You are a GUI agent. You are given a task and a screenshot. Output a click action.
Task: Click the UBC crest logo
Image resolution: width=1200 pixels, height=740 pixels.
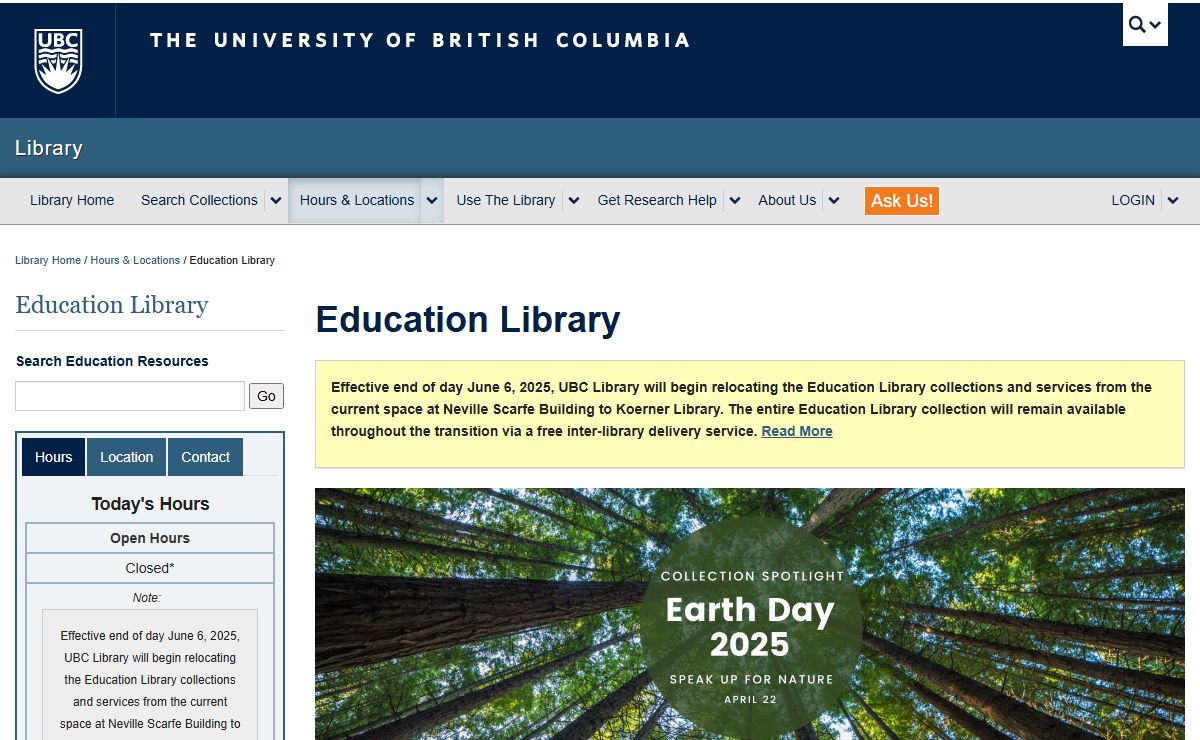pos(58,60)
